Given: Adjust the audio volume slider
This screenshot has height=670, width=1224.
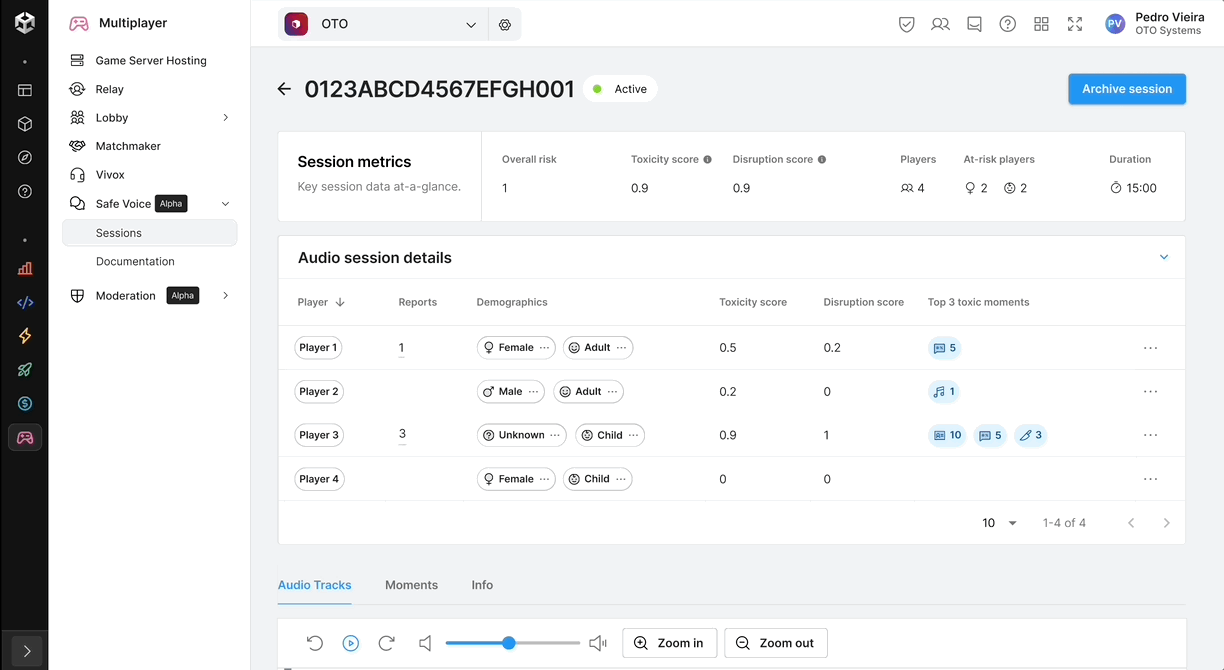Looking at the screenshot, I should [x=509, y=643].
